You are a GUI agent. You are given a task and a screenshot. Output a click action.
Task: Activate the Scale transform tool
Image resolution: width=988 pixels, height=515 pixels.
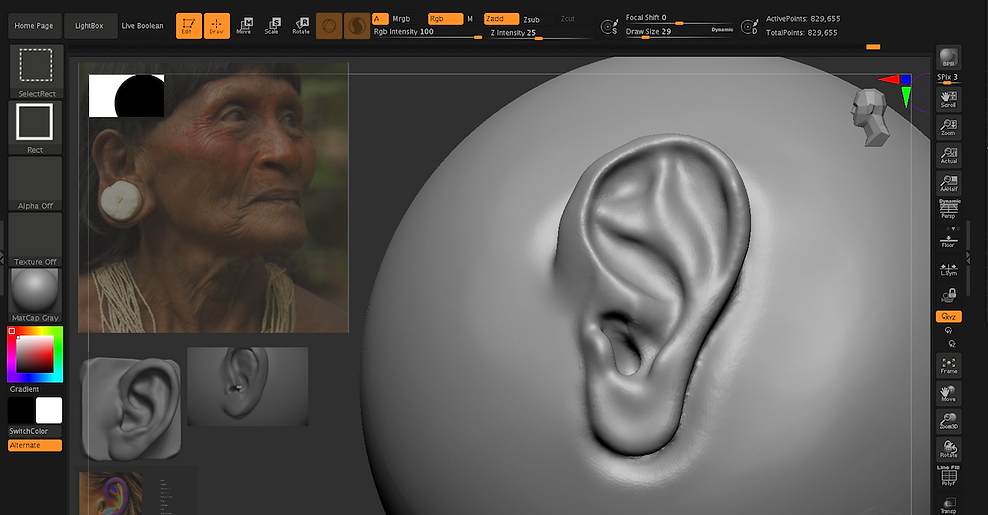[x=272, y=26]
